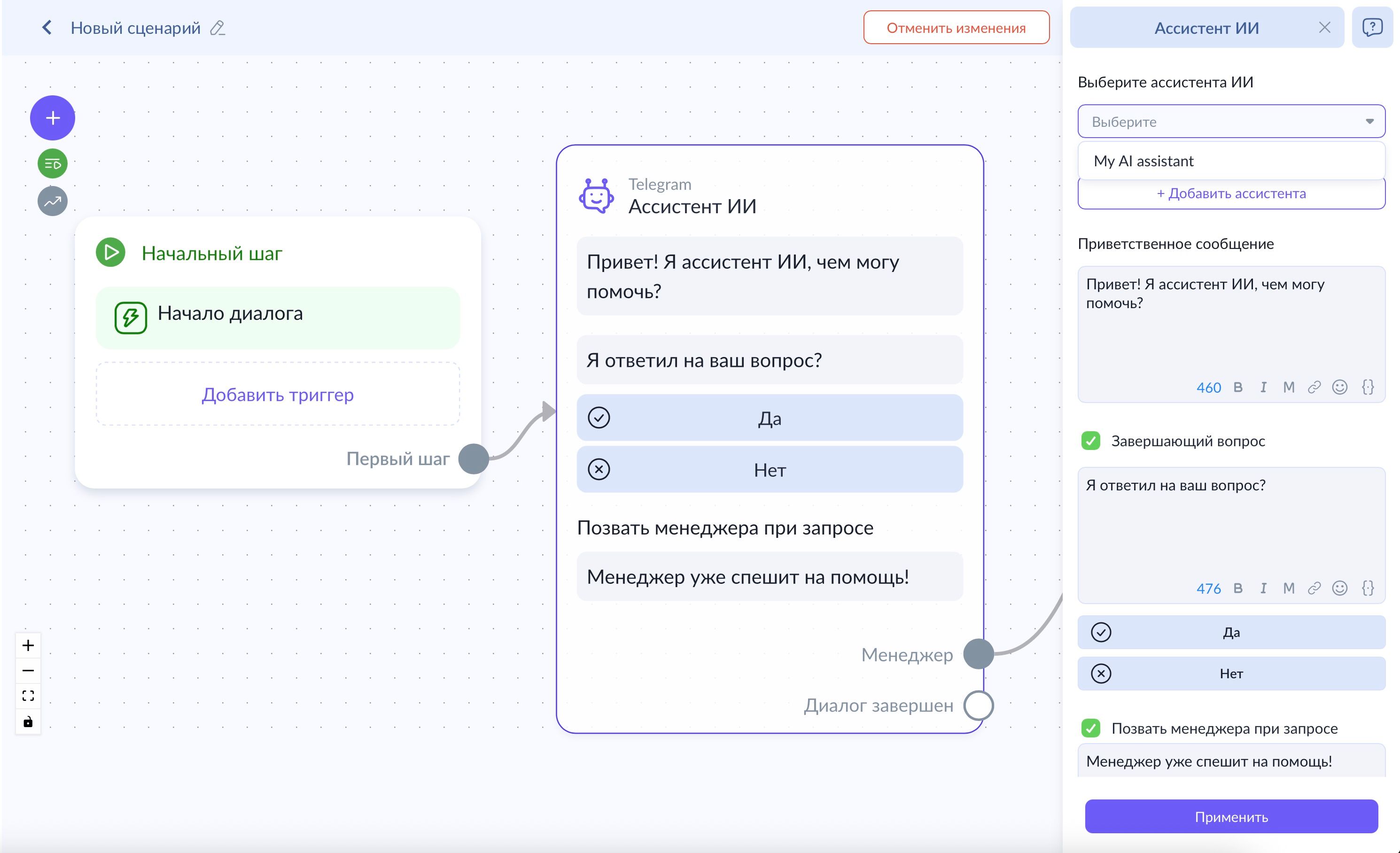Viewport: 1400px width, 853px height.
Task: Uncheck the Завершающий вопрос checkbox
Action: point(1091,441)
